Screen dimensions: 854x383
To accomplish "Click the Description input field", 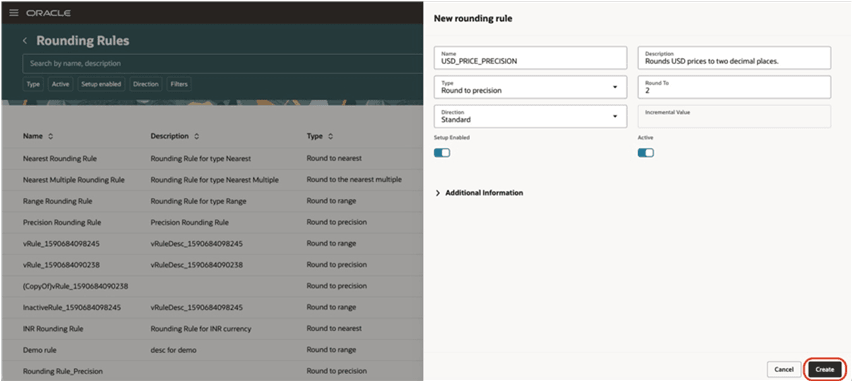I will (734, 58).
